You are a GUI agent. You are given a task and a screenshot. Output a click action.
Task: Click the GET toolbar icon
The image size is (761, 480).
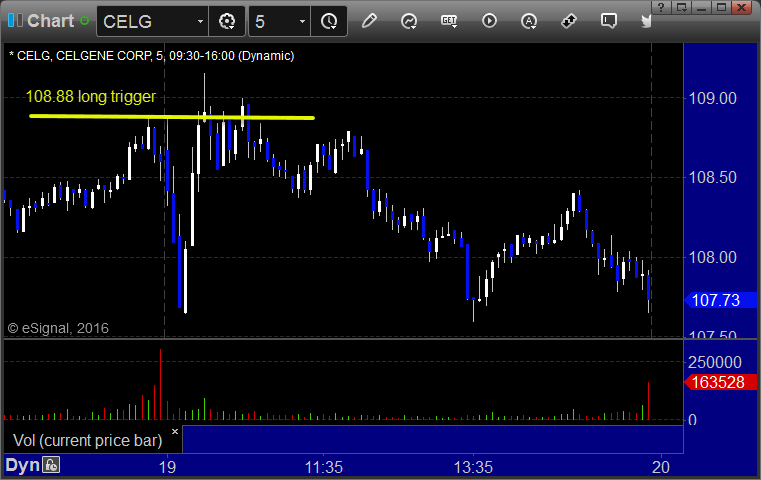point(449,21)
